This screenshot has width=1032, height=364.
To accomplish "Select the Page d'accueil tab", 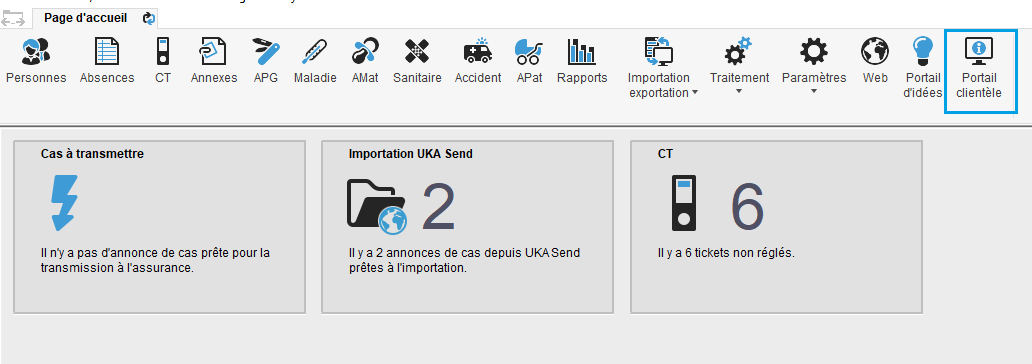I will (x=86, y=18).
